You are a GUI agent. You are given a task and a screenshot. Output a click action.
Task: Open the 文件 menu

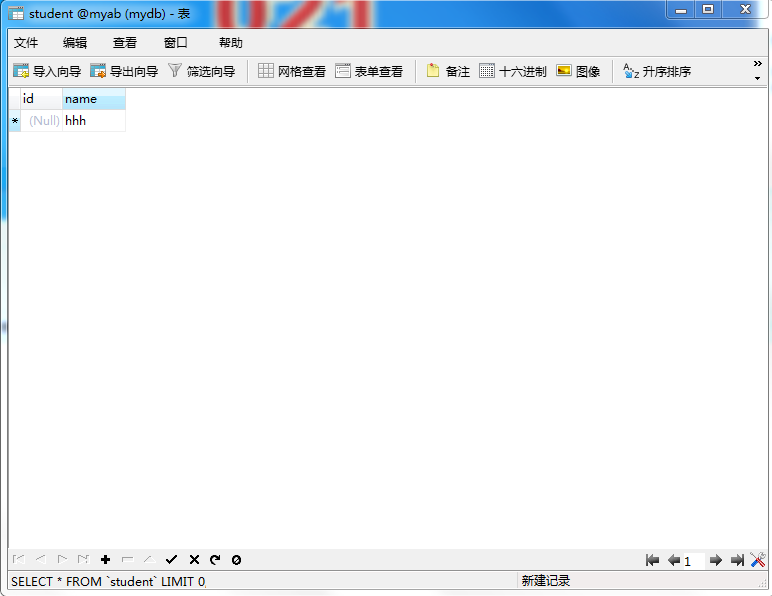(26, 43)
